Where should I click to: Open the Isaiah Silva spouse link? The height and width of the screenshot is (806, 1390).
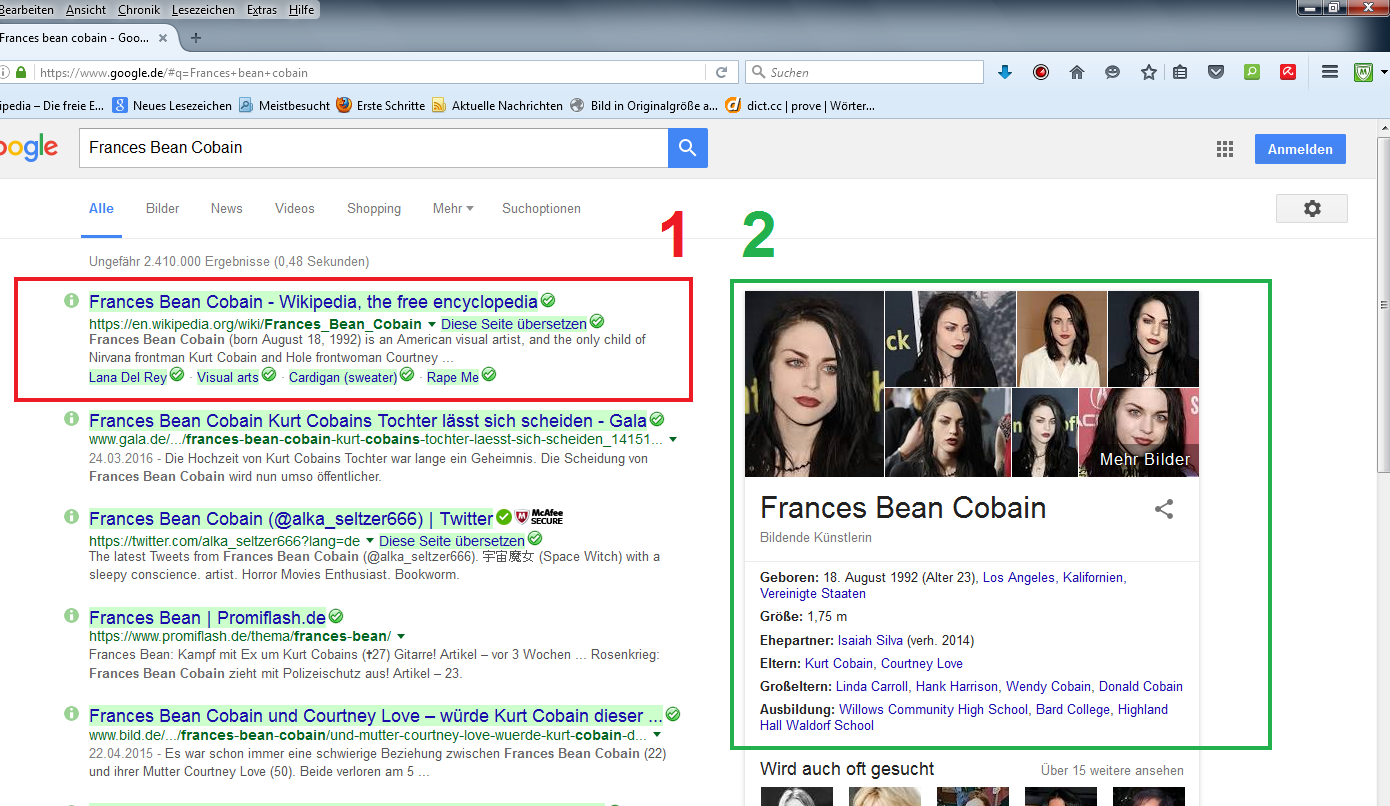coord(870,640)
